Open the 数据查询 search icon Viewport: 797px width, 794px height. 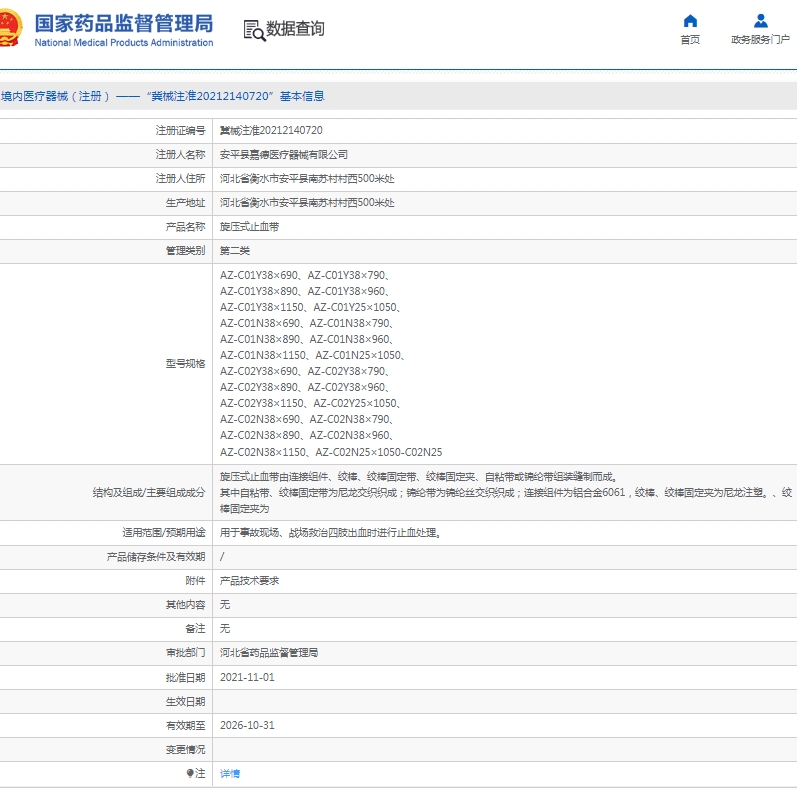point(254,30)
